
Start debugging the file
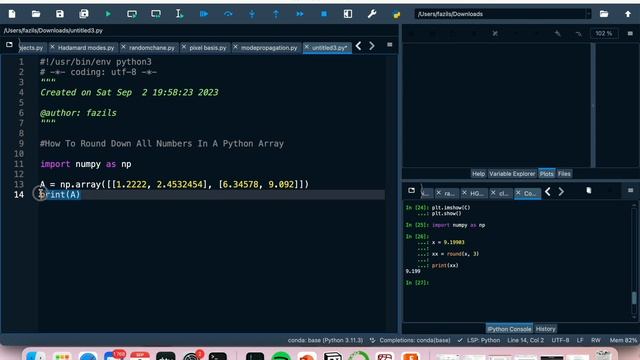(204, 14)
